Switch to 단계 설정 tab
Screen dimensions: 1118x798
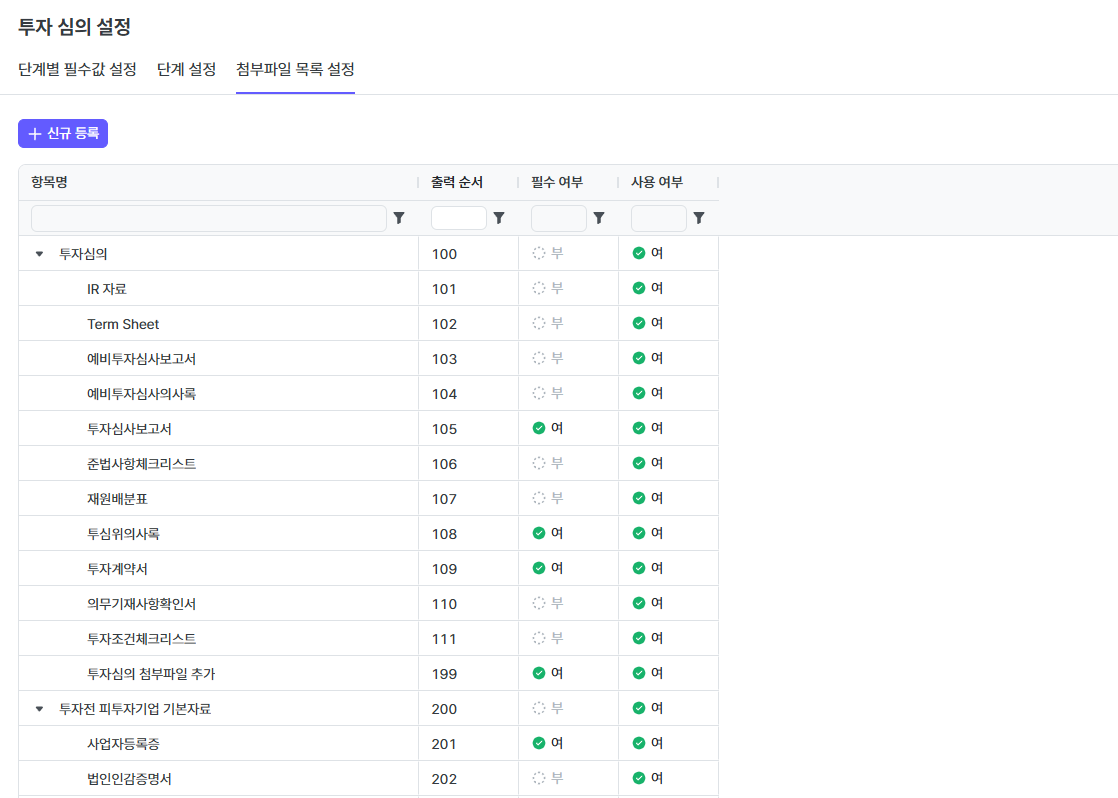coord(186,70)
